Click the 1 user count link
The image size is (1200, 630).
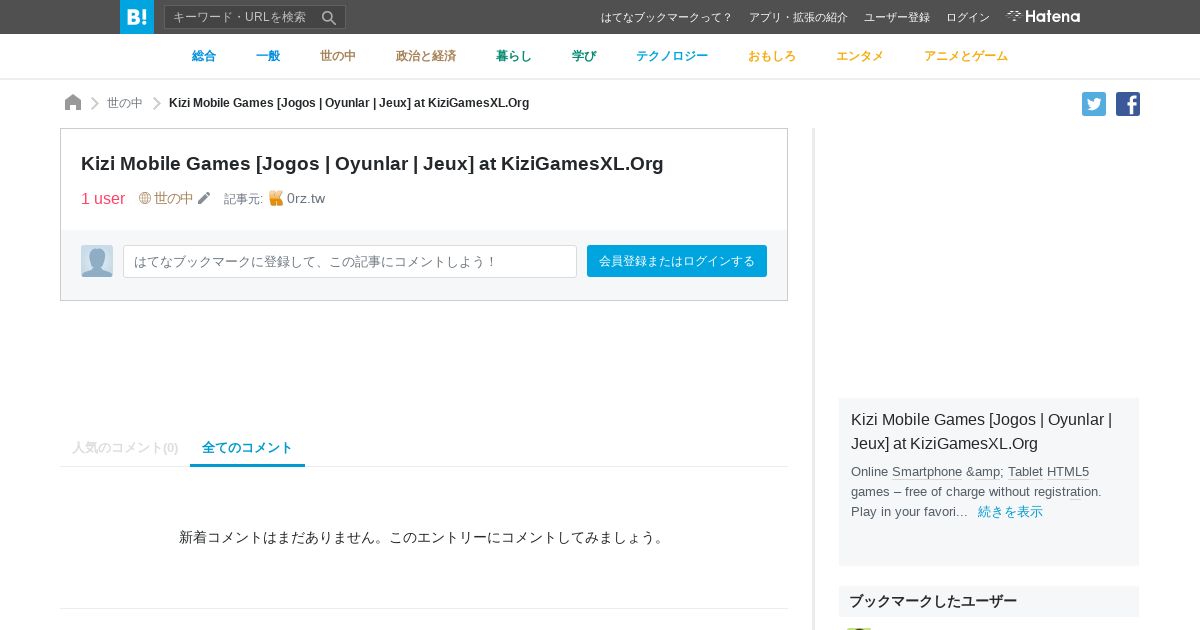coord(103,198)
